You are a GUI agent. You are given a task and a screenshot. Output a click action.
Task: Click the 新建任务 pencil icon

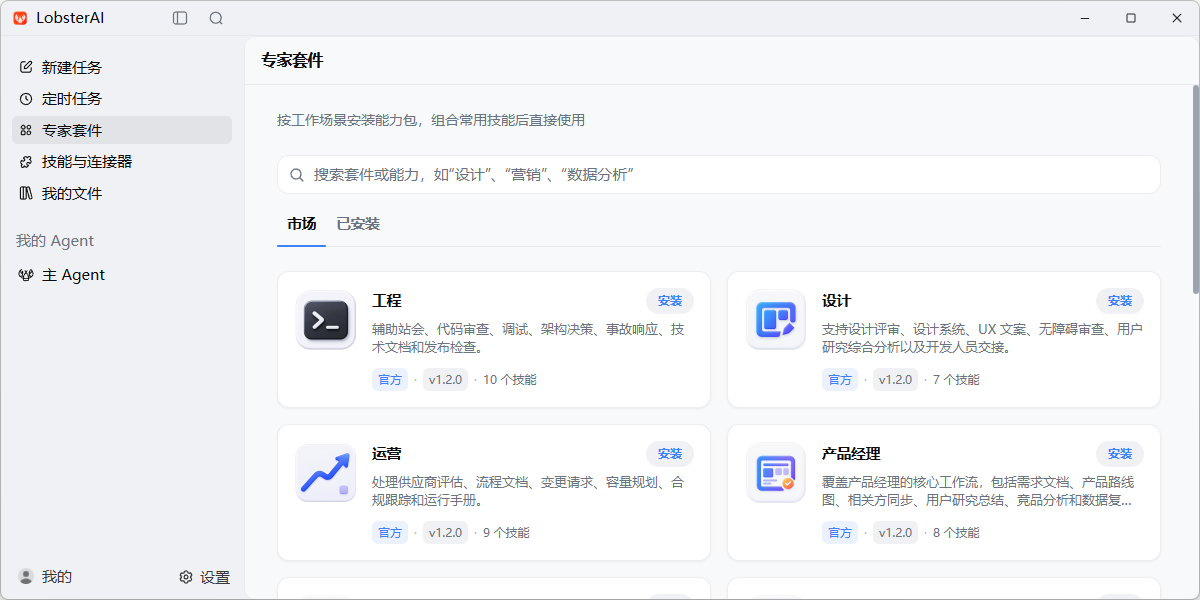26,67
